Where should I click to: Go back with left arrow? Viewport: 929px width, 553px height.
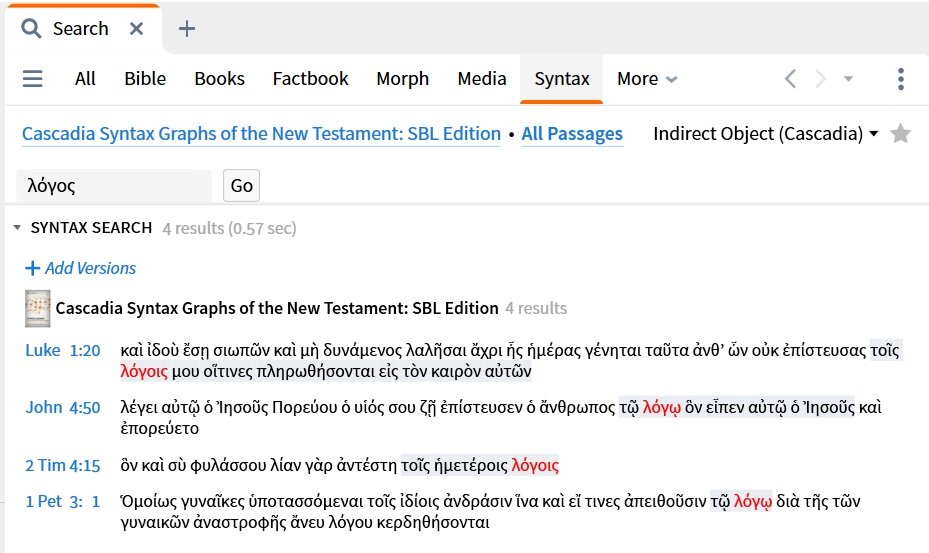click(x=790, y=79)
